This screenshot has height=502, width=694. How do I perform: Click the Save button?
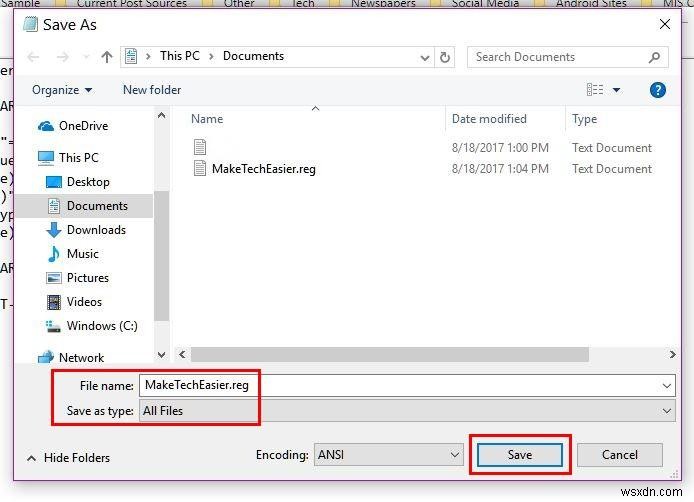520,455
